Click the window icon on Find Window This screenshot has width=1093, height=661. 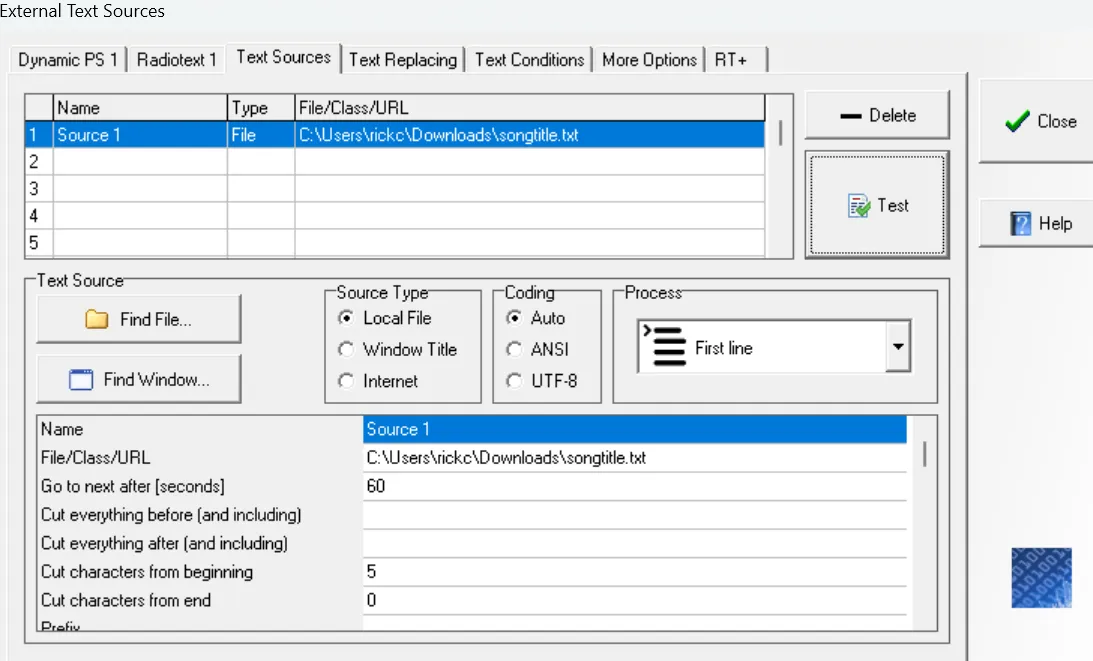[x=81, y=380]
